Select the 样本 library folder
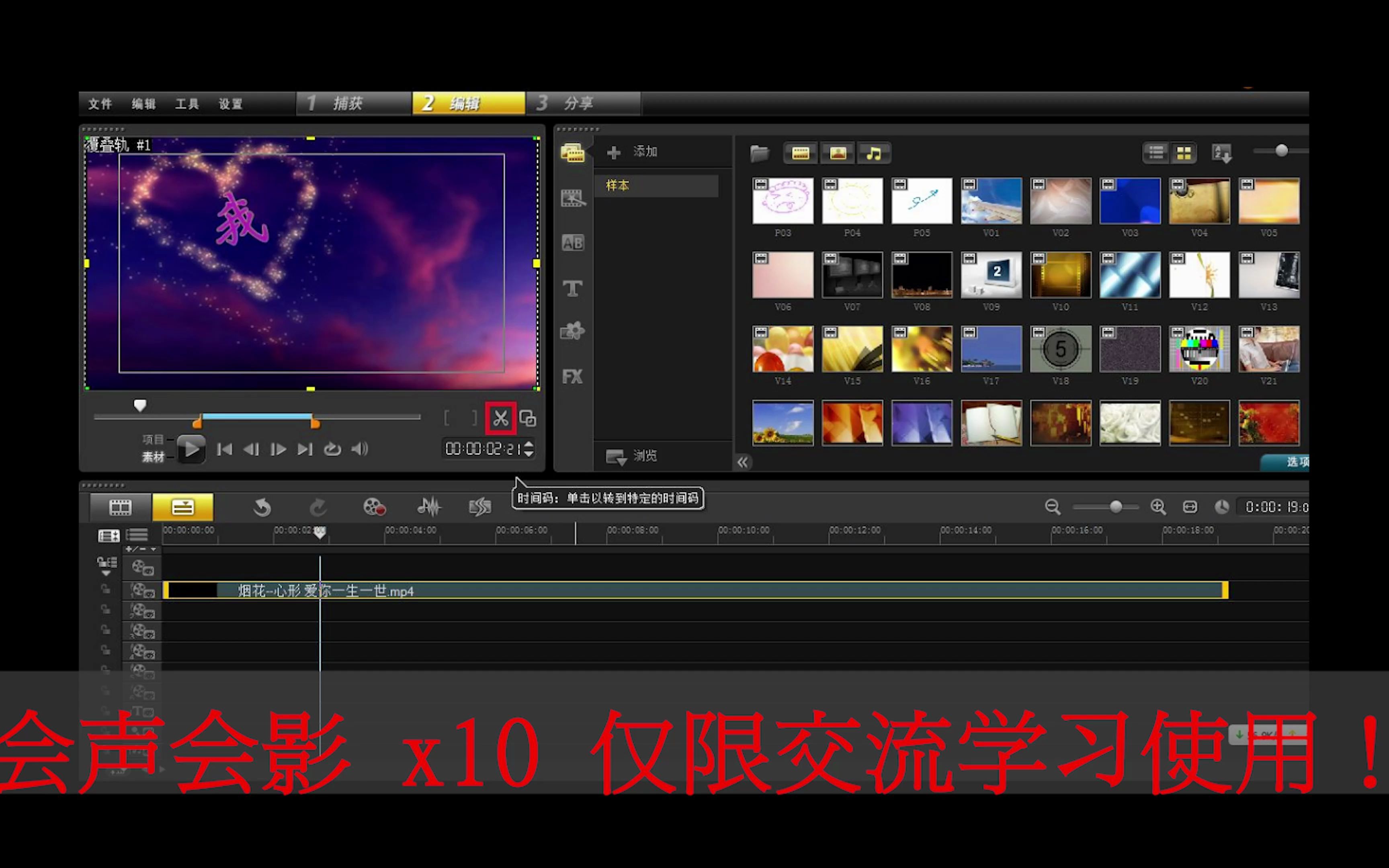 (x=657, y=186)
